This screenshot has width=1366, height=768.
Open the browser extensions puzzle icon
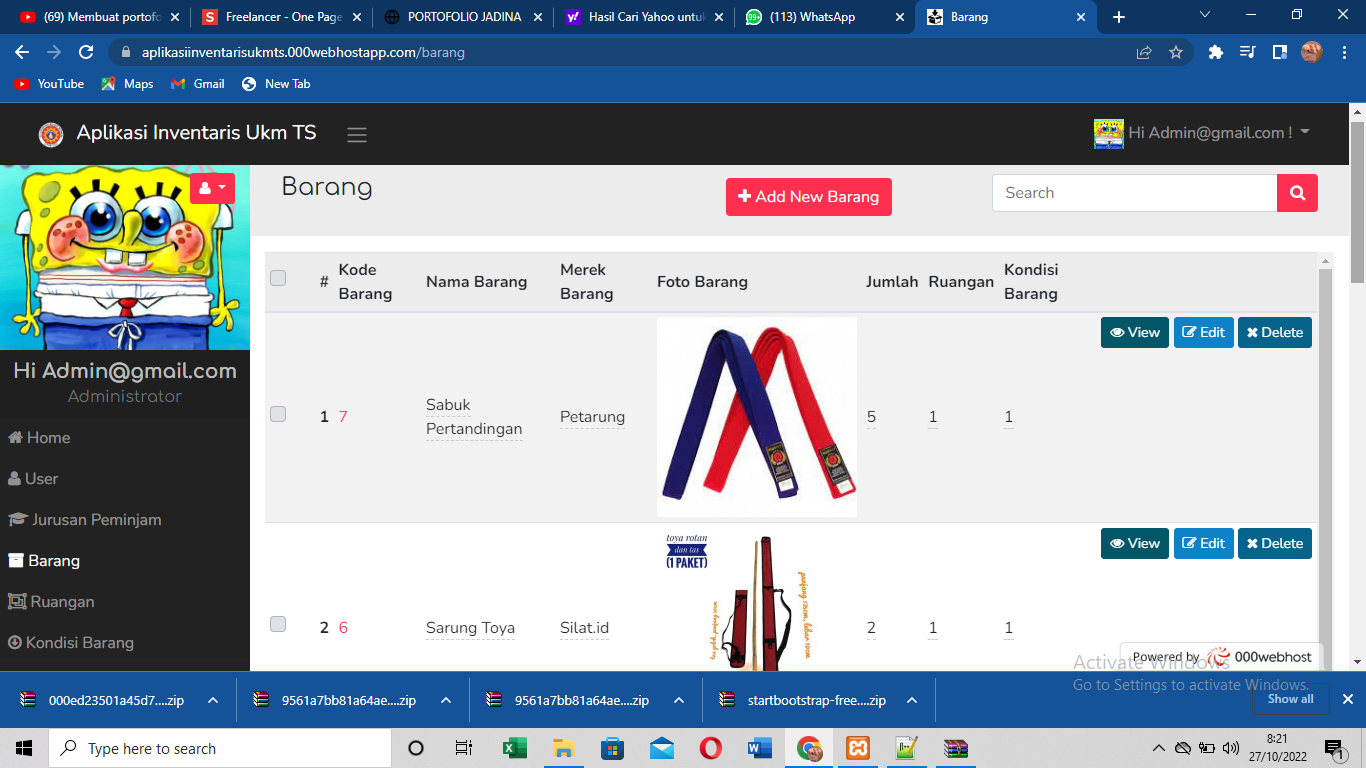point(1215,52)
